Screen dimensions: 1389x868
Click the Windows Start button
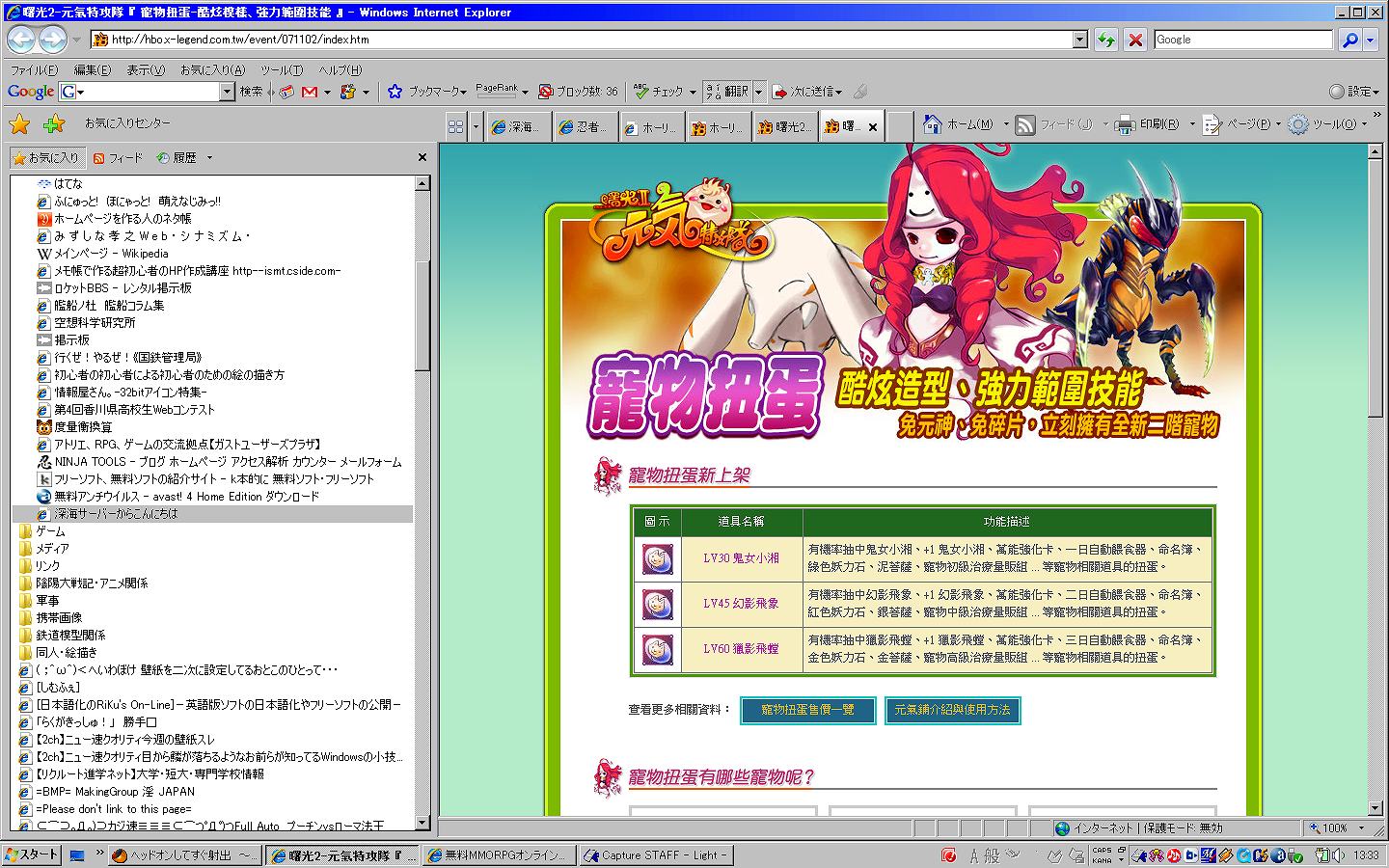click(32, 854)
